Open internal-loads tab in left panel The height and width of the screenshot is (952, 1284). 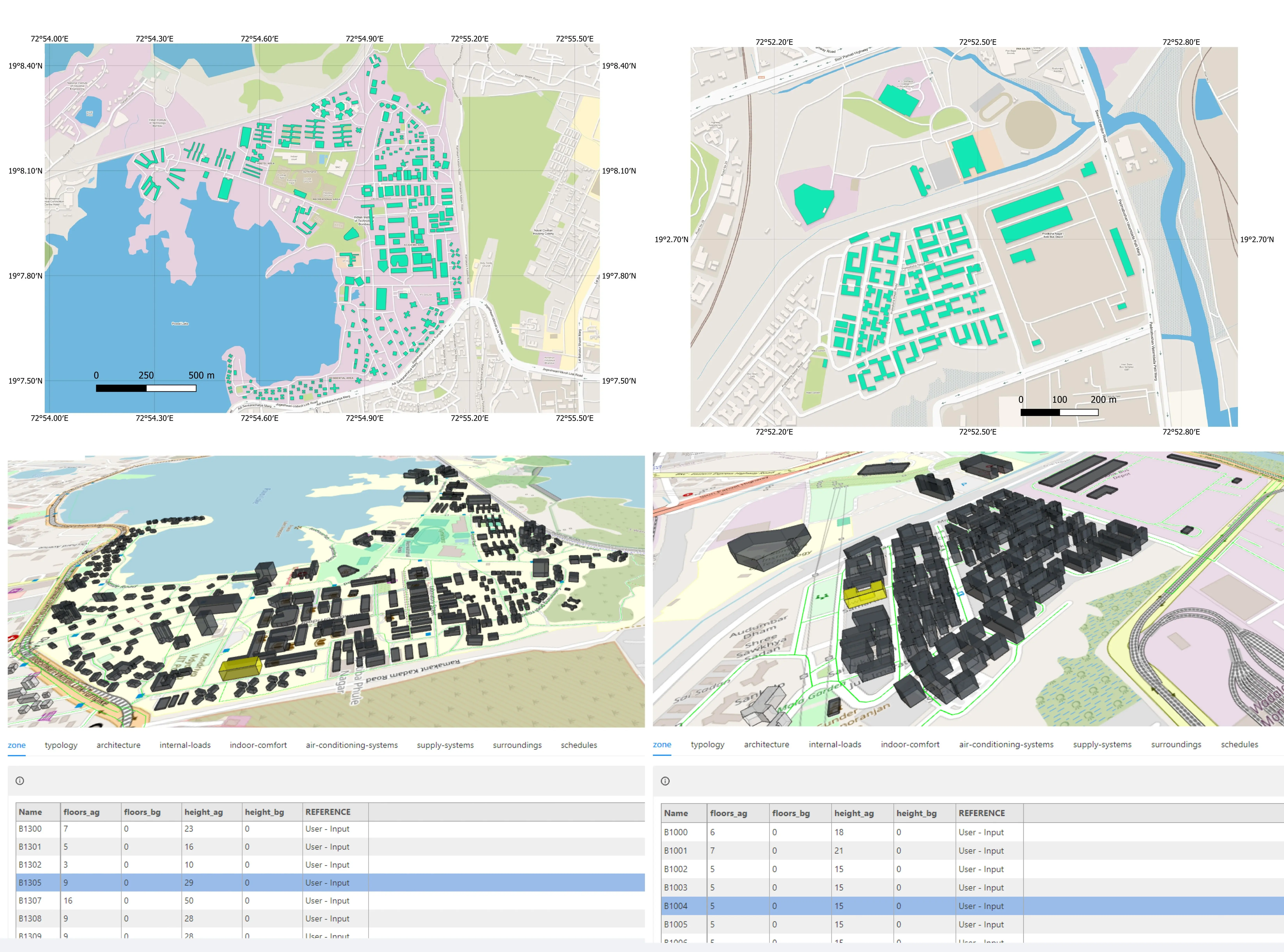pos(185,745)
